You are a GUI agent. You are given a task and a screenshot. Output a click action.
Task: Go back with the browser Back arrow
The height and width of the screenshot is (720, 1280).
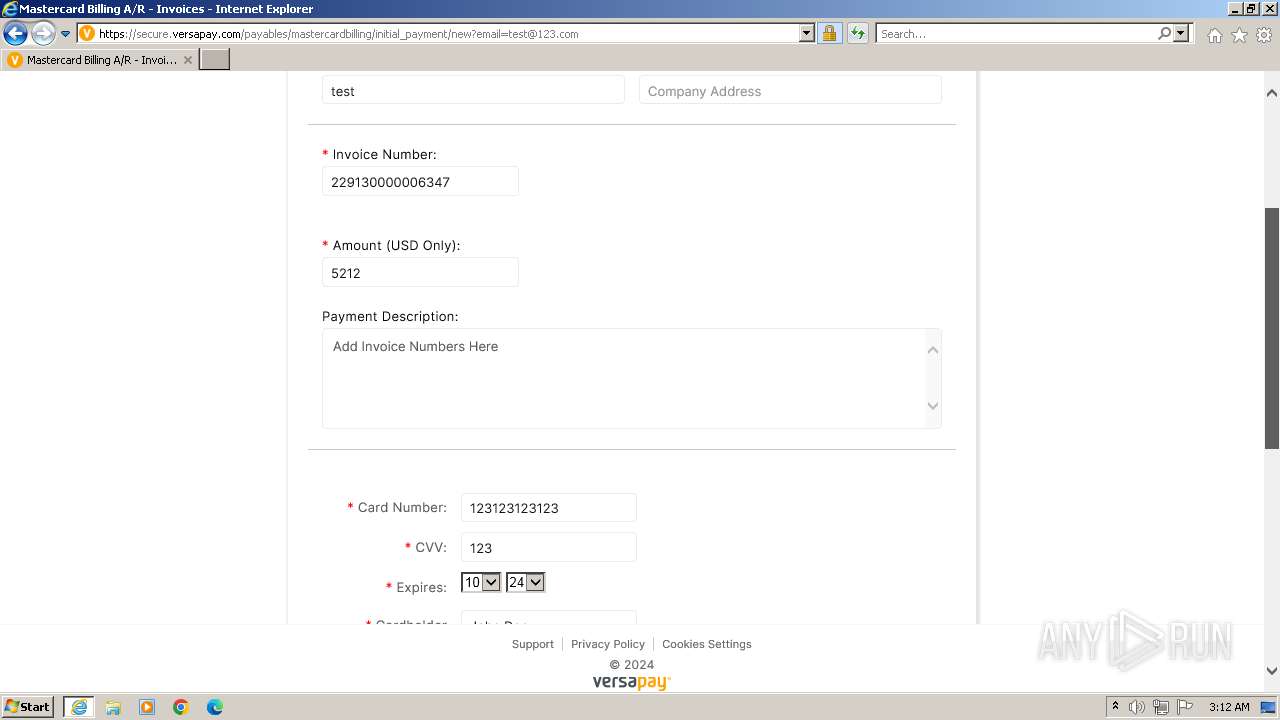pyautogui.click(x=15, y=34)
